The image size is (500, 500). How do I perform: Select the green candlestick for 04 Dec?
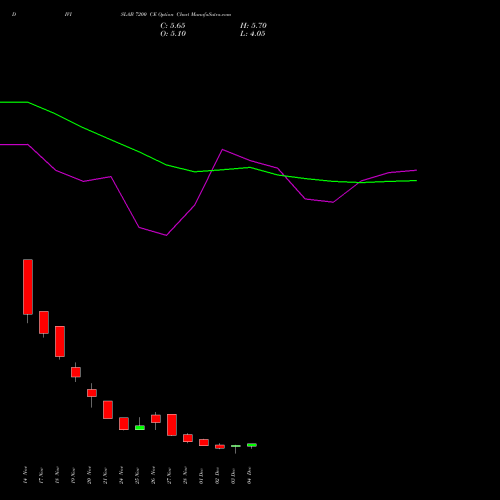click(252, 445)
